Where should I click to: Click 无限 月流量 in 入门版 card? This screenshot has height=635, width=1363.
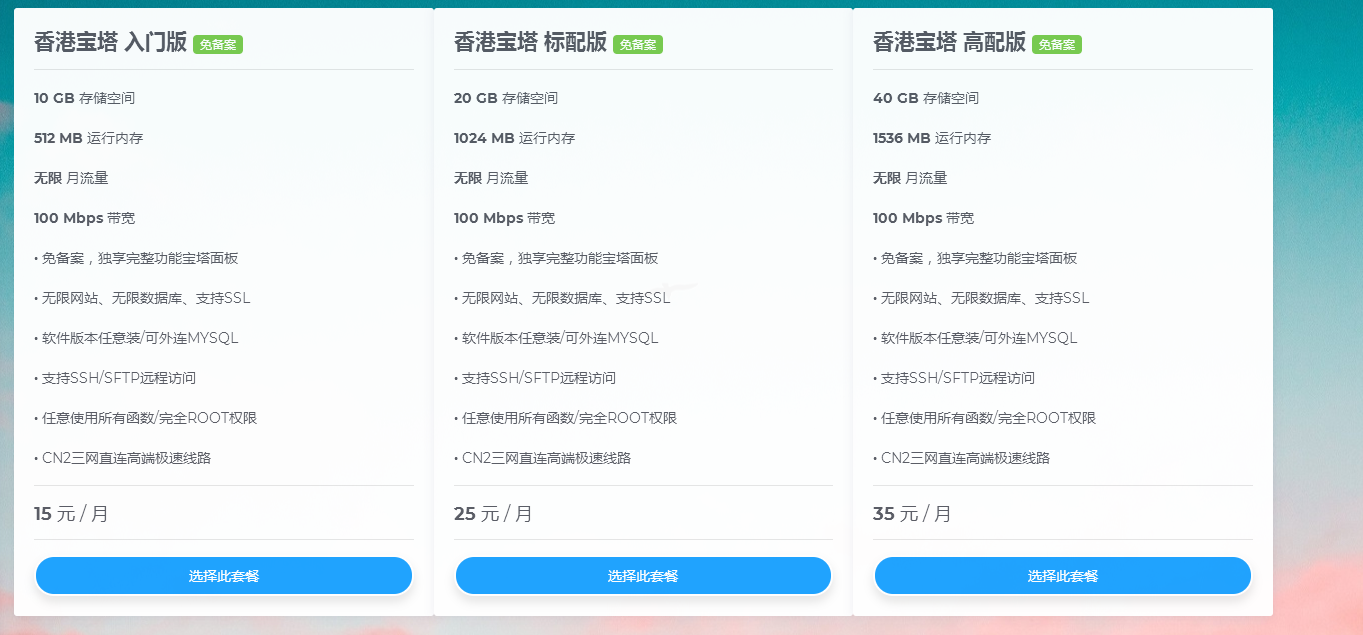[71, 178]
